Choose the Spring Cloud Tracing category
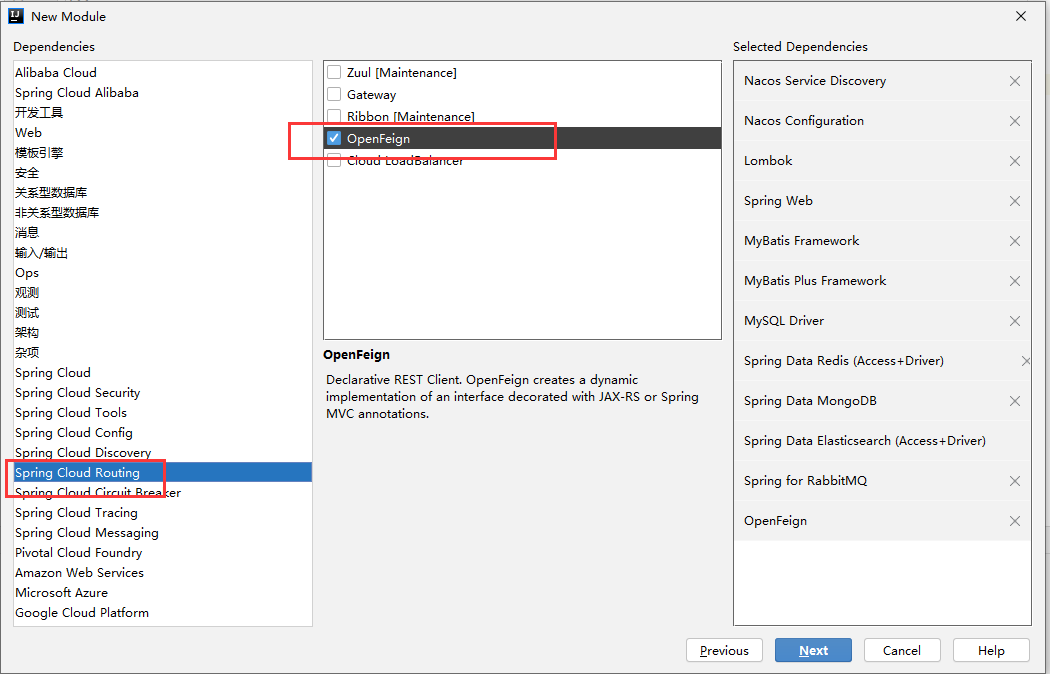 pyautogui.click(x=163, y=513)
